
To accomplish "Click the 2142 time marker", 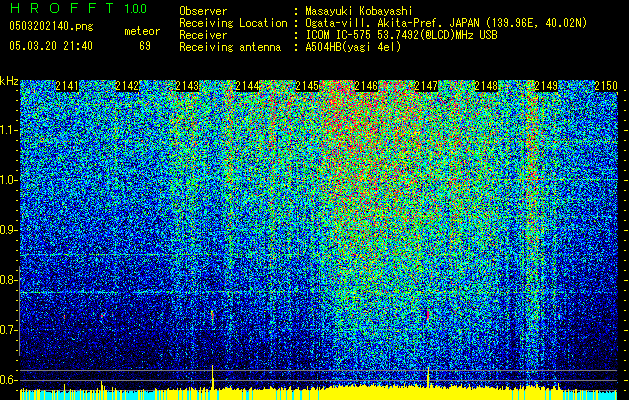I will [x=127, y=85].
